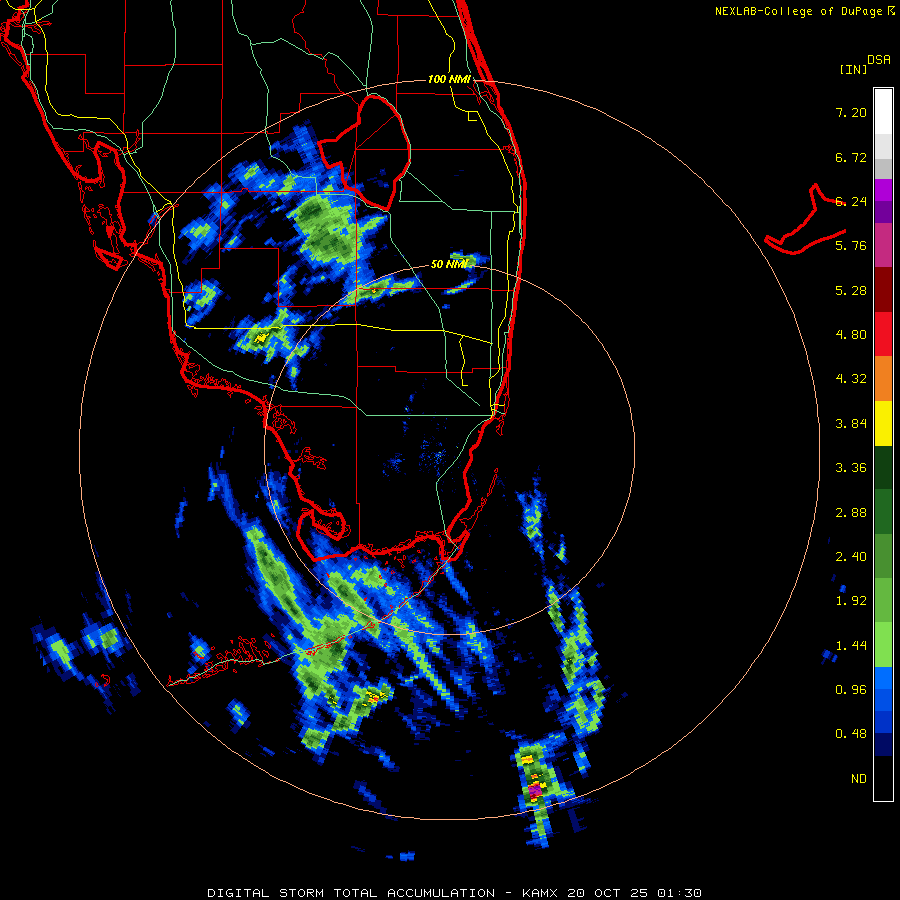Pick the yellow swatch beside 3.84

pyautogui.click(x=883, y=423)
